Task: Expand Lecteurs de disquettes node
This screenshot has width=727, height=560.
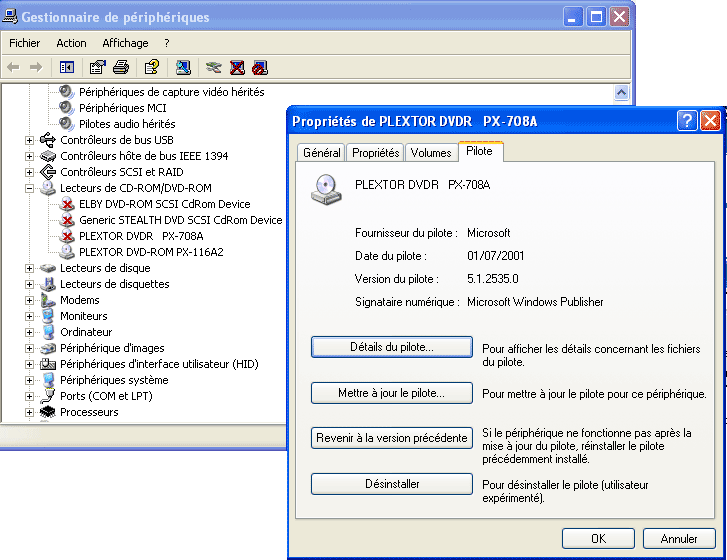Action: (x=29, y=284)
